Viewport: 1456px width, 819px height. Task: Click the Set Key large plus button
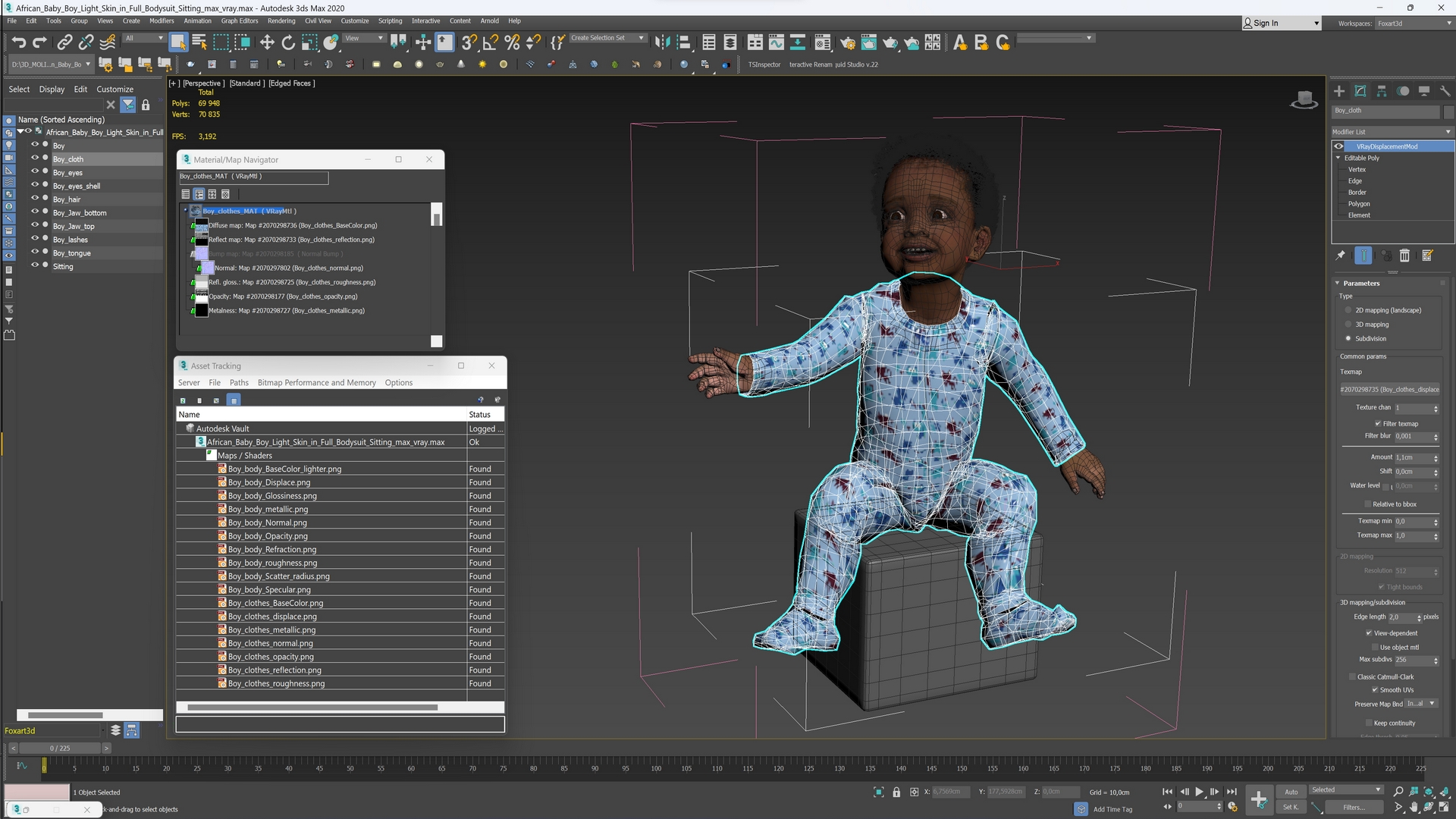coord(1258,799)
